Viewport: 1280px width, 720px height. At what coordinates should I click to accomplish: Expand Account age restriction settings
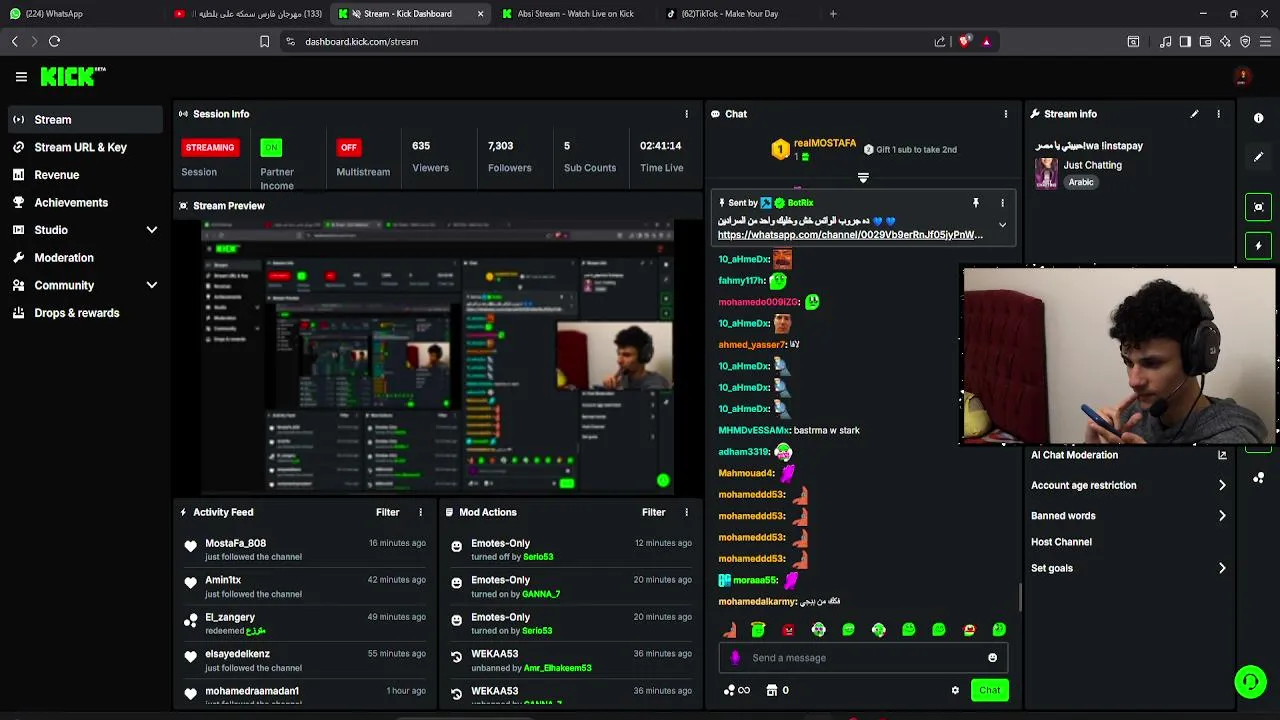click(x=1128, y=485)
